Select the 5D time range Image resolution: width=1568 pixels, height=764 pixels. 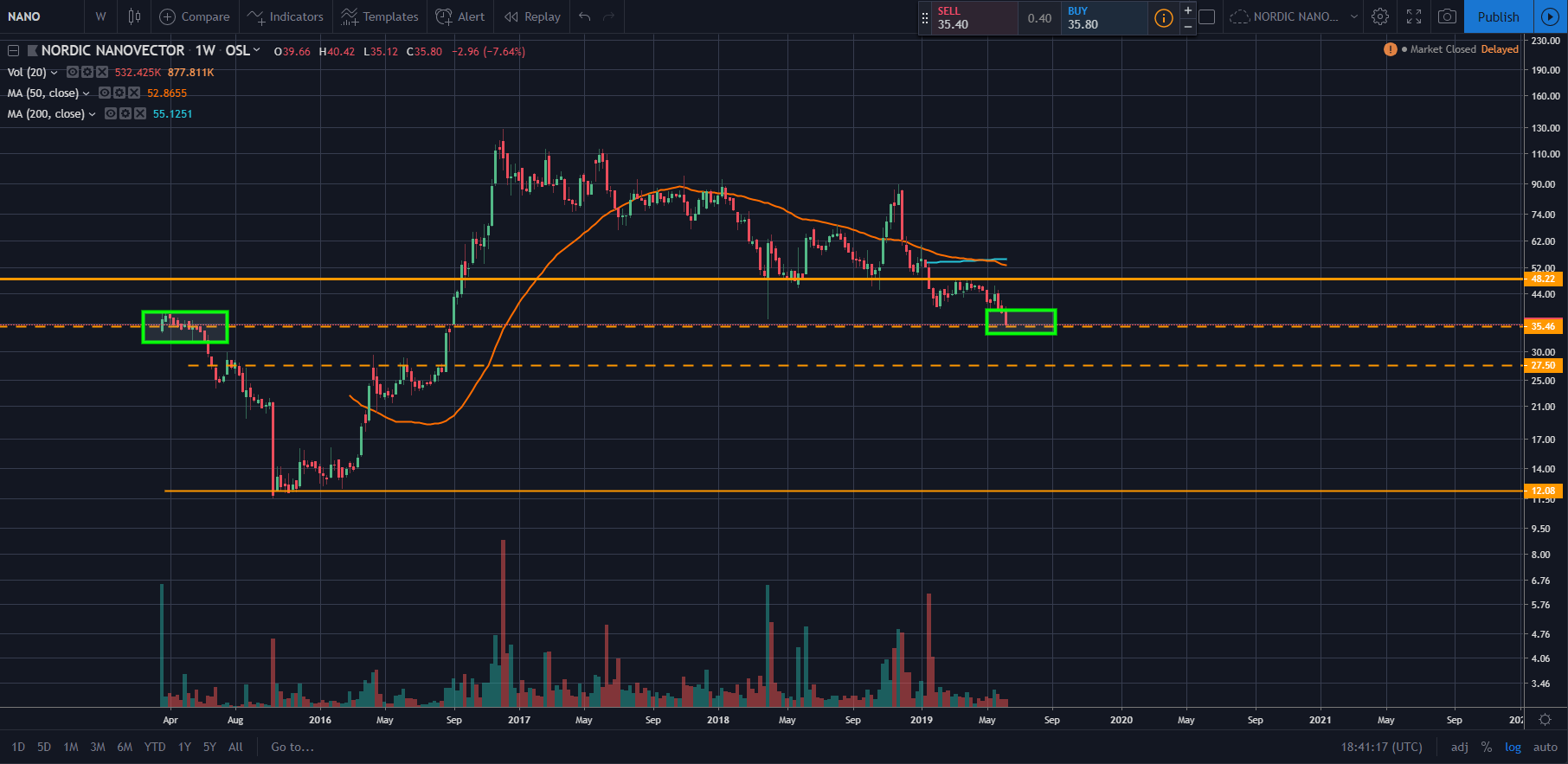pyautogui.click(x=44, y=747)
